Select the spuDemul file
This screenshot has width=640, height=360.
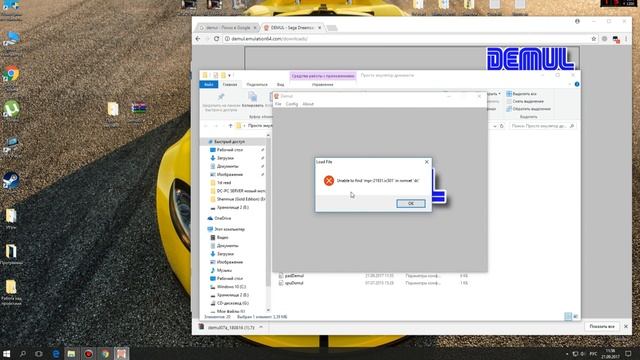[x=294, y=283]
